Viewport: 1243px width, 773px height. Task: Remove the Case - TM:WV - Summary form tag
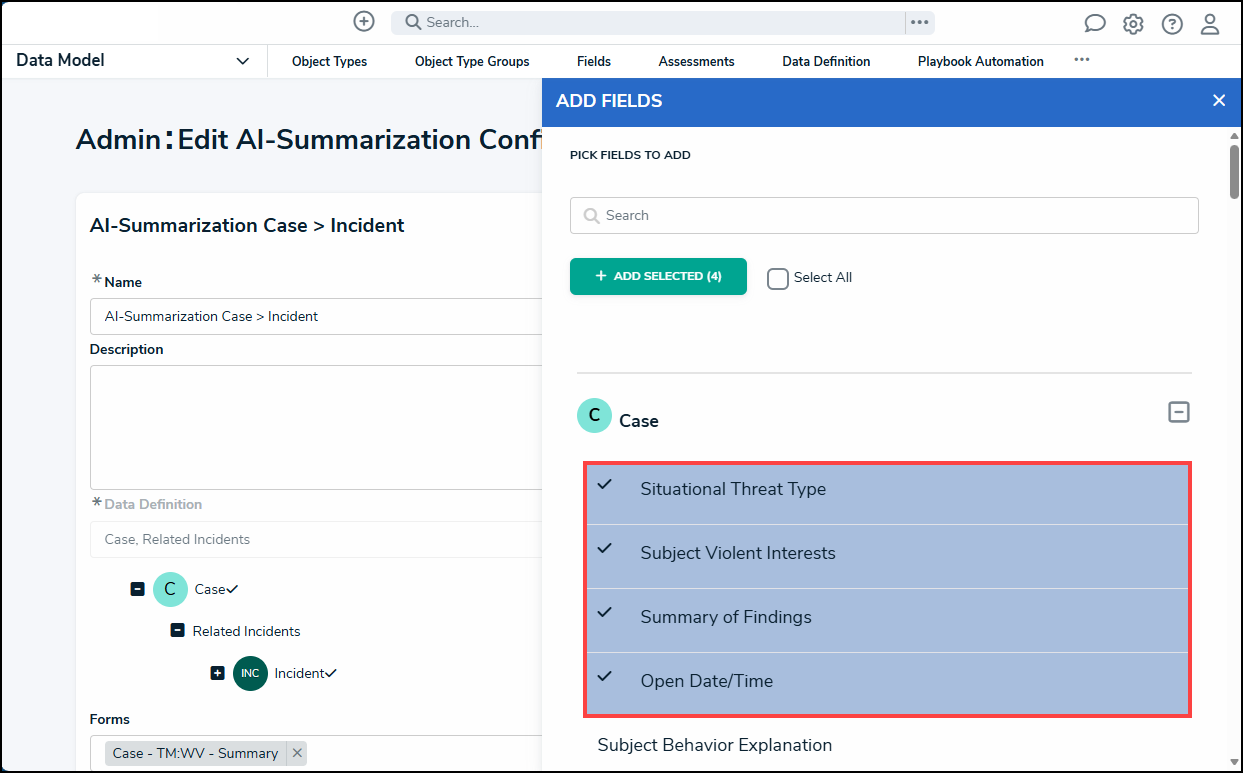point(297,753)
